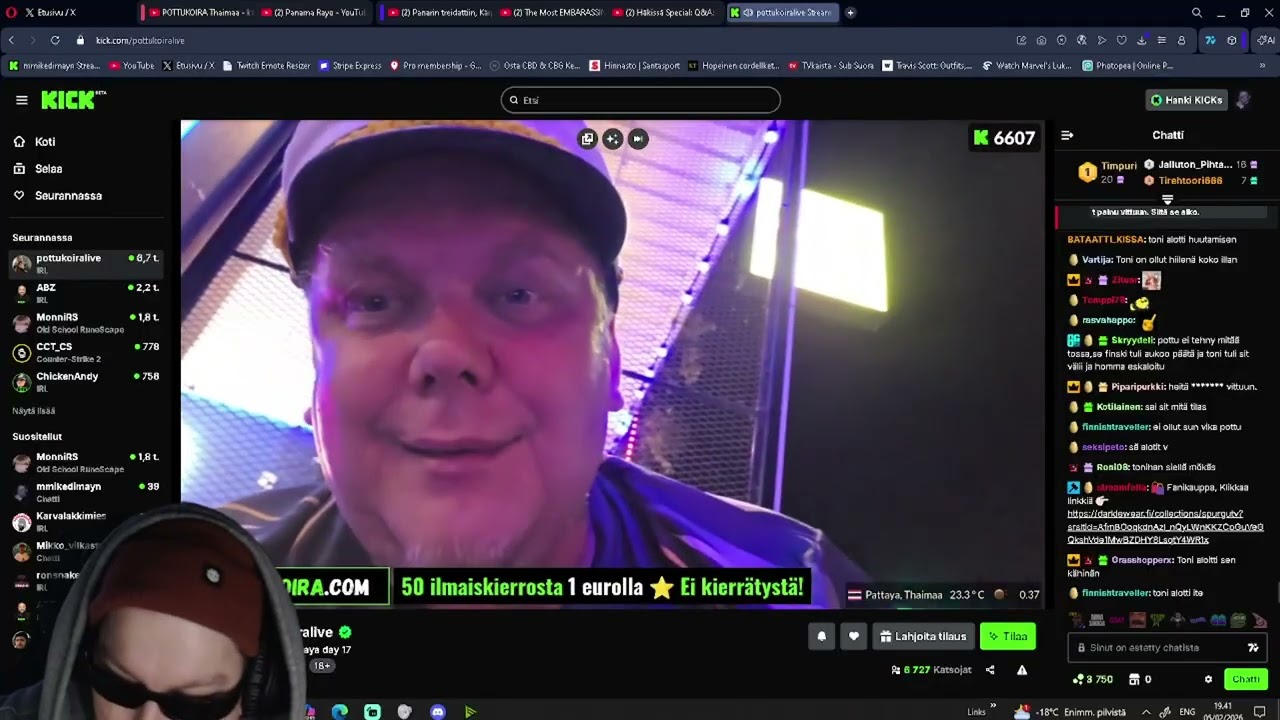Click the report warning triangle icon
The image size is (1280, 720).
(x=1022, y=670)
